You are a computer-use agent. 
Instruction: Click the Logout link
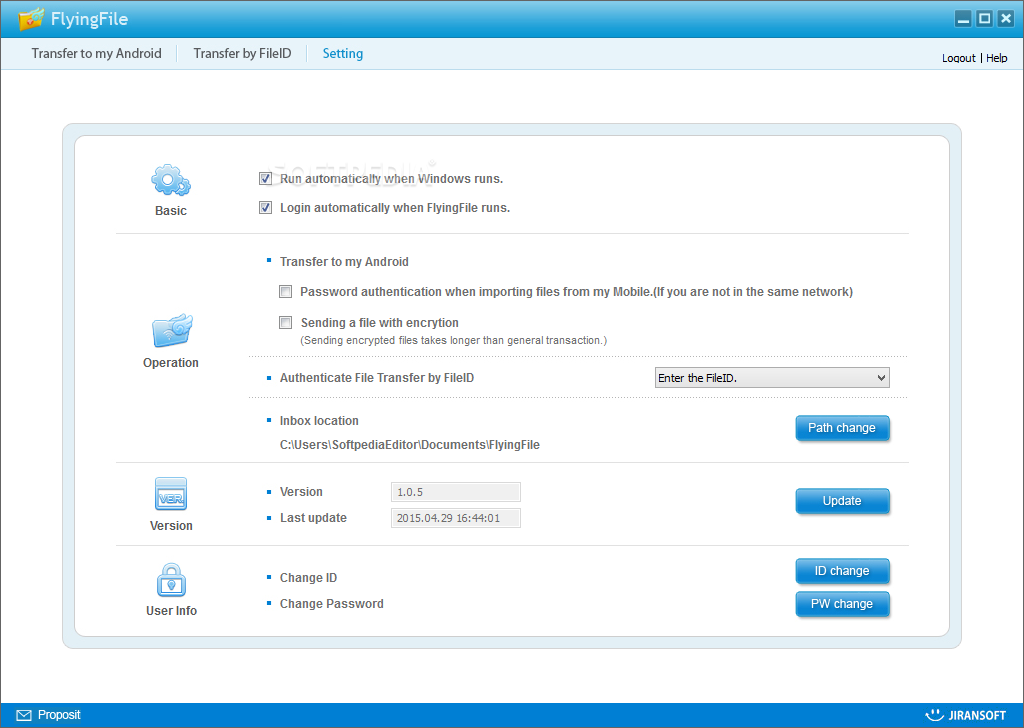(958, 58)
